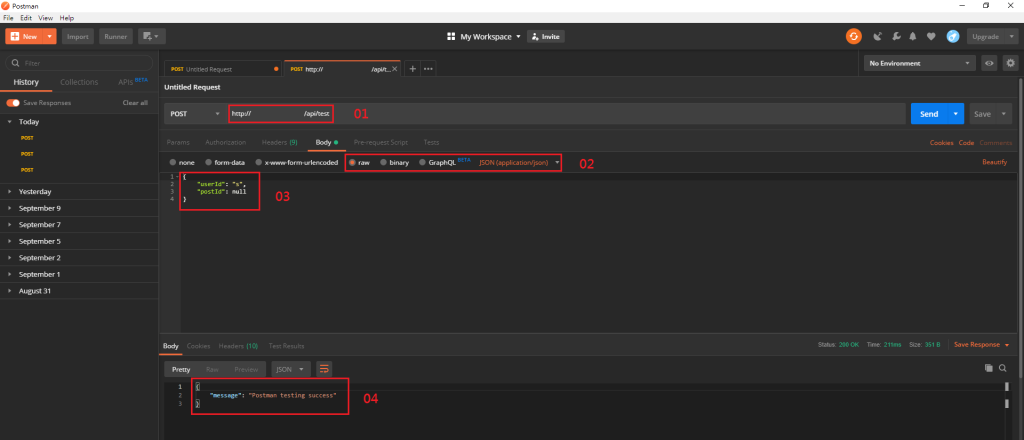Click the environment quick look eye icon

click(989, 63)
